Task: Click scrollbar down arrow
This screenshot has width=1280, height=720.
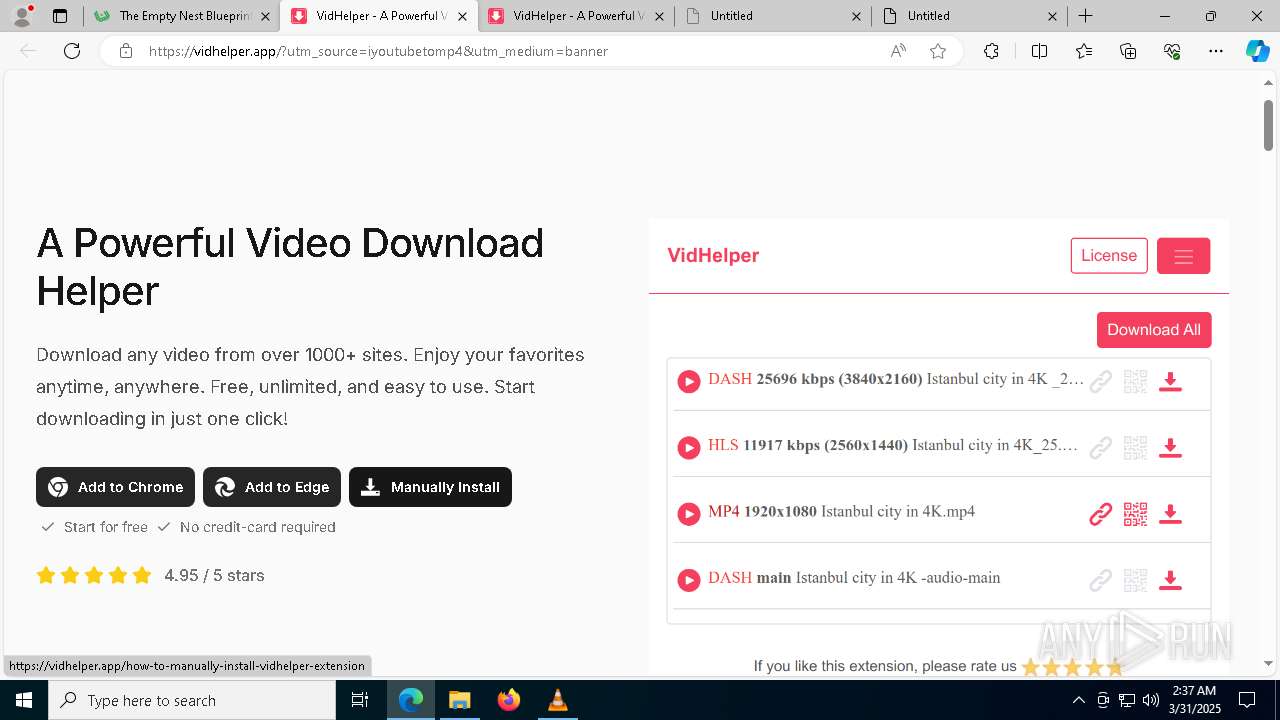Action: (1268, 663)
